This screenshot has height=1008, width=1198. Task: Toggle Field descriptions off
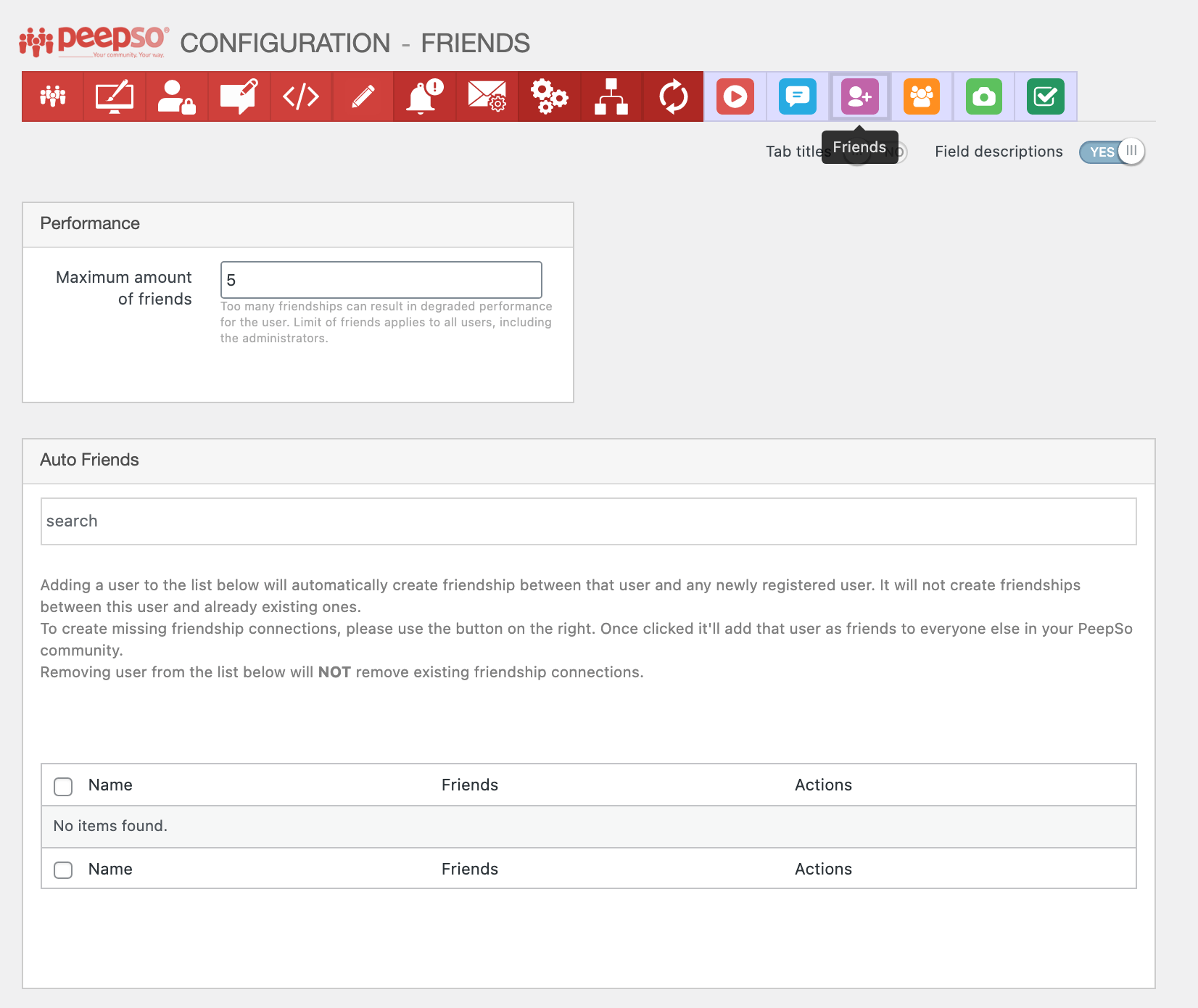tap(1112, 152)
